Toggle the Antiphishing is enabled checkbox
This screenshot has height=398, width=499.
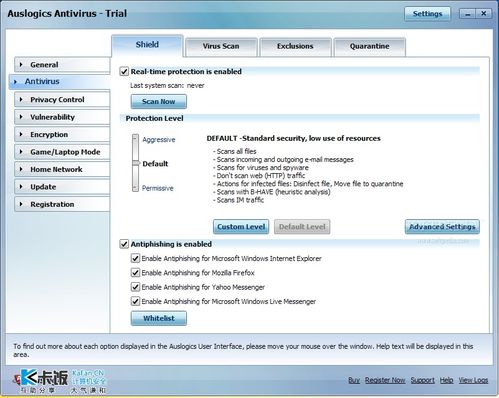pos(124,244)
